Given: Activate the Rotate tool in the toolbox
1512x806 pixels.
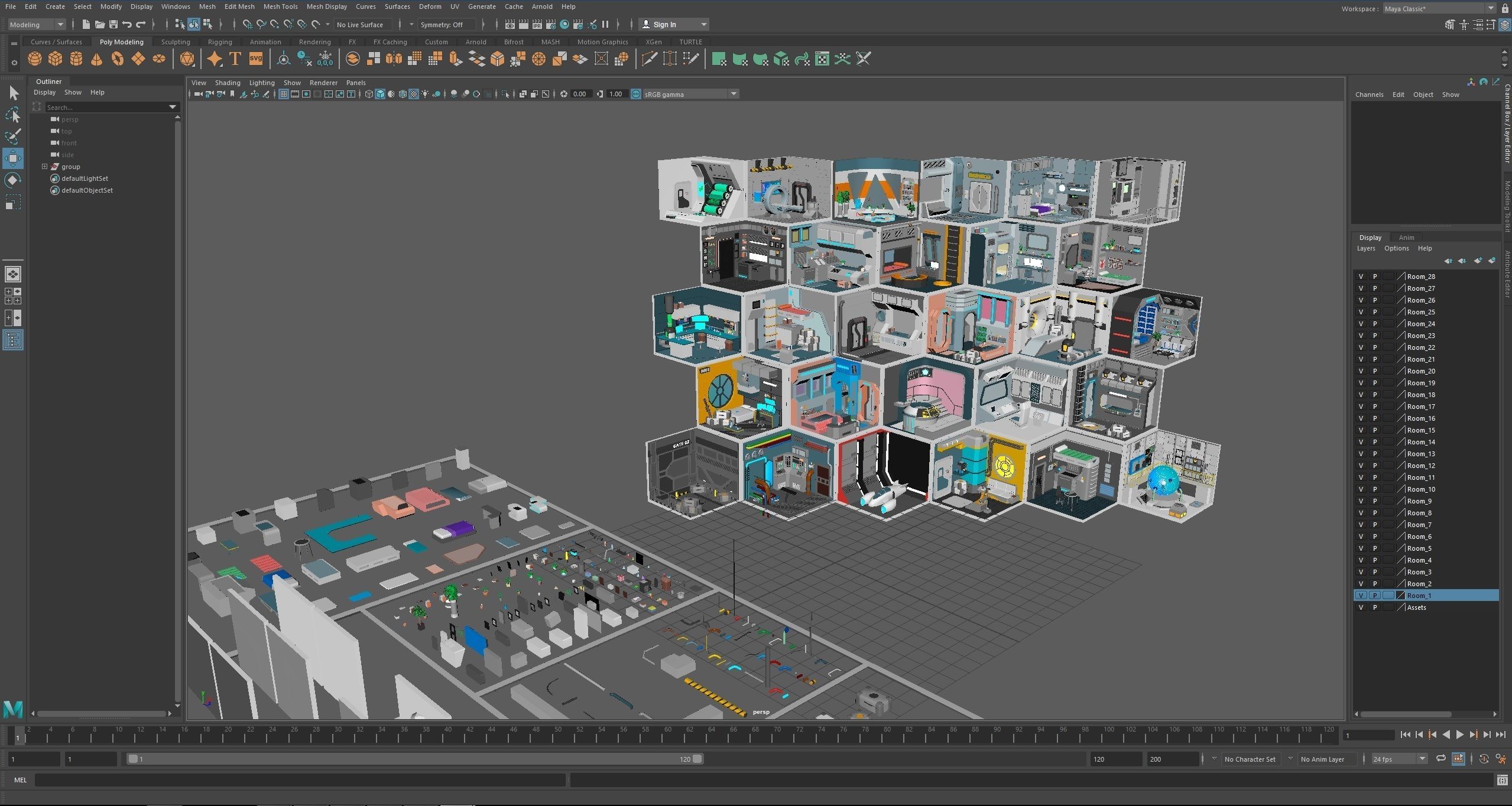Looking at the screenshot, I should [x=14, y=180].
